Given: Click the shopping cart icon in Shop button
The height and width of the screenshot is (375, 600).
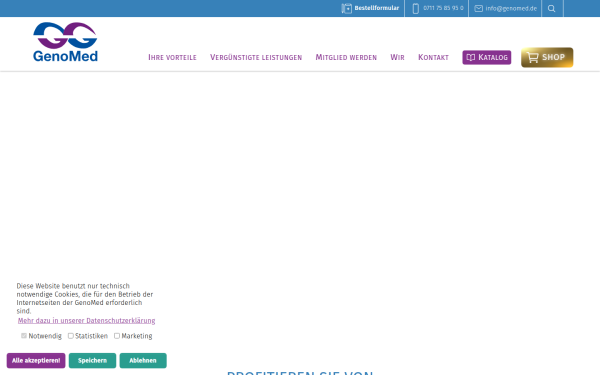Looking at the screenshot, I should click(532, 57).
